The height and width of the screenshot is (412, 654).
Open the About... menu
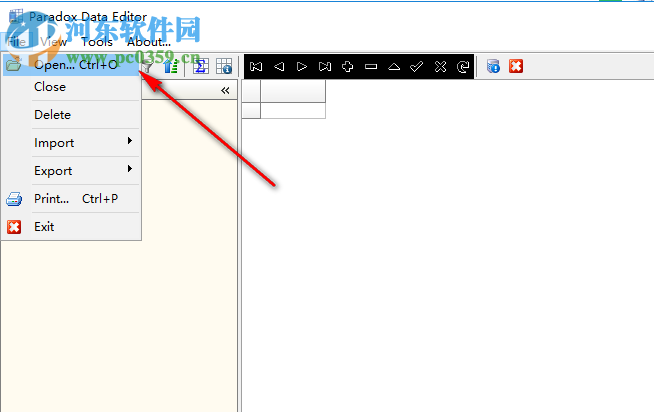pos(149,42)
